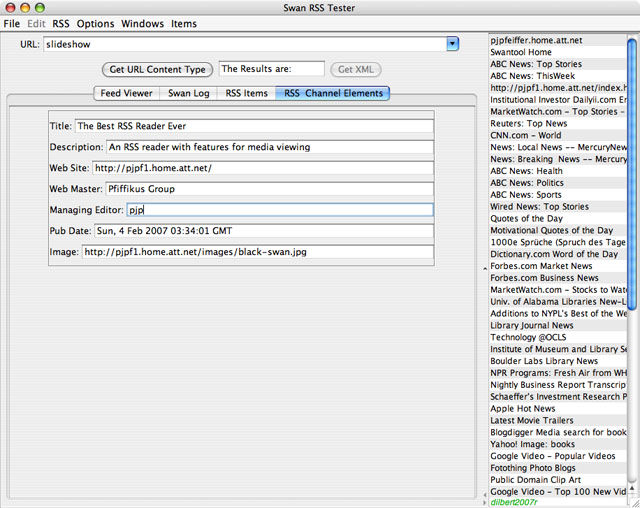This screenshot has height=508, width=640.
Task: Click the Items menu
Action: tap(184, 23)
